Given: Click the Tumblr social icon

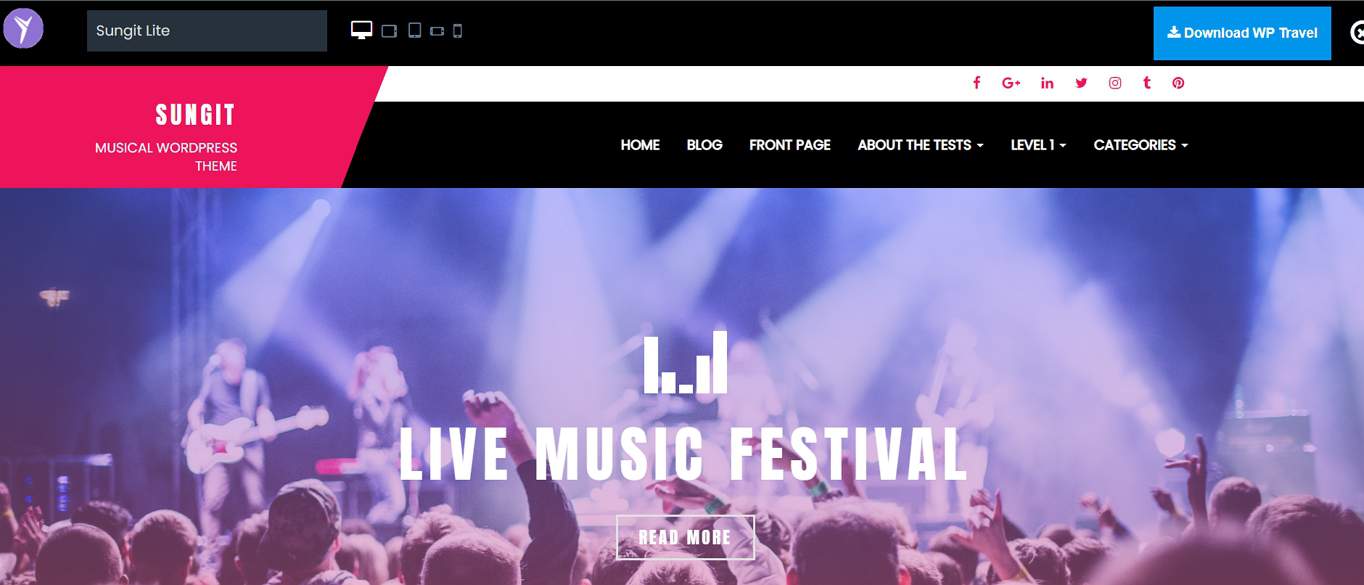Looking at the screenshot, I should (1147, 83).
